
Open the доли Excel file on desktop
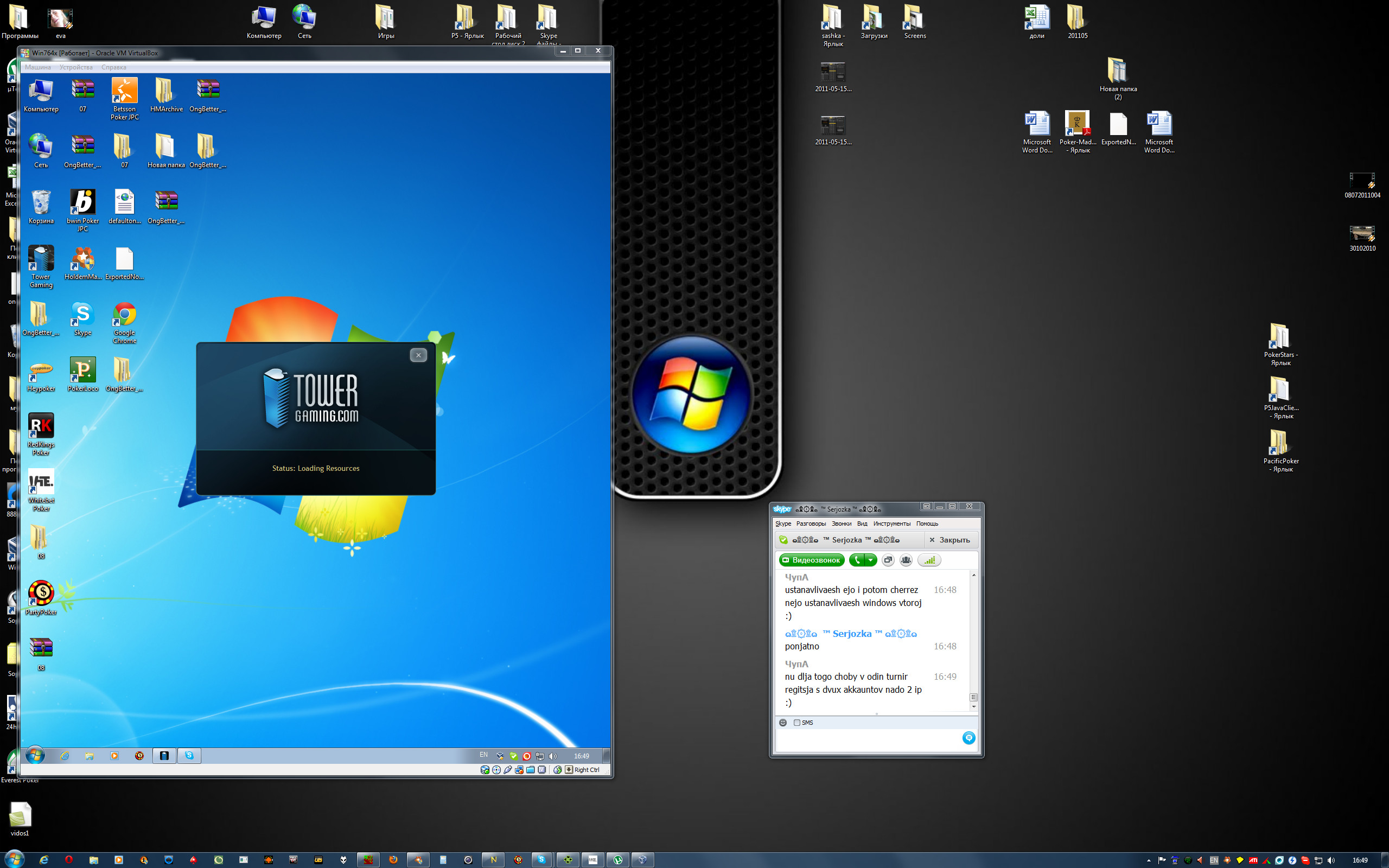1036,22
